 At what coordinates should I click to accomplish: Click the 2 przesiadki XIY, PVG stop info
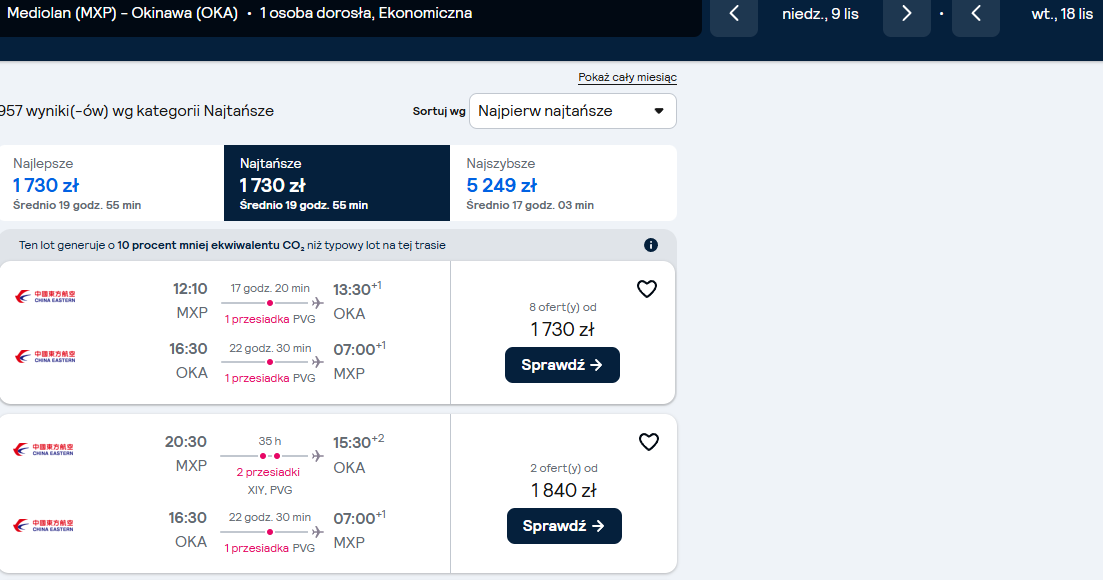click(269, 481)
